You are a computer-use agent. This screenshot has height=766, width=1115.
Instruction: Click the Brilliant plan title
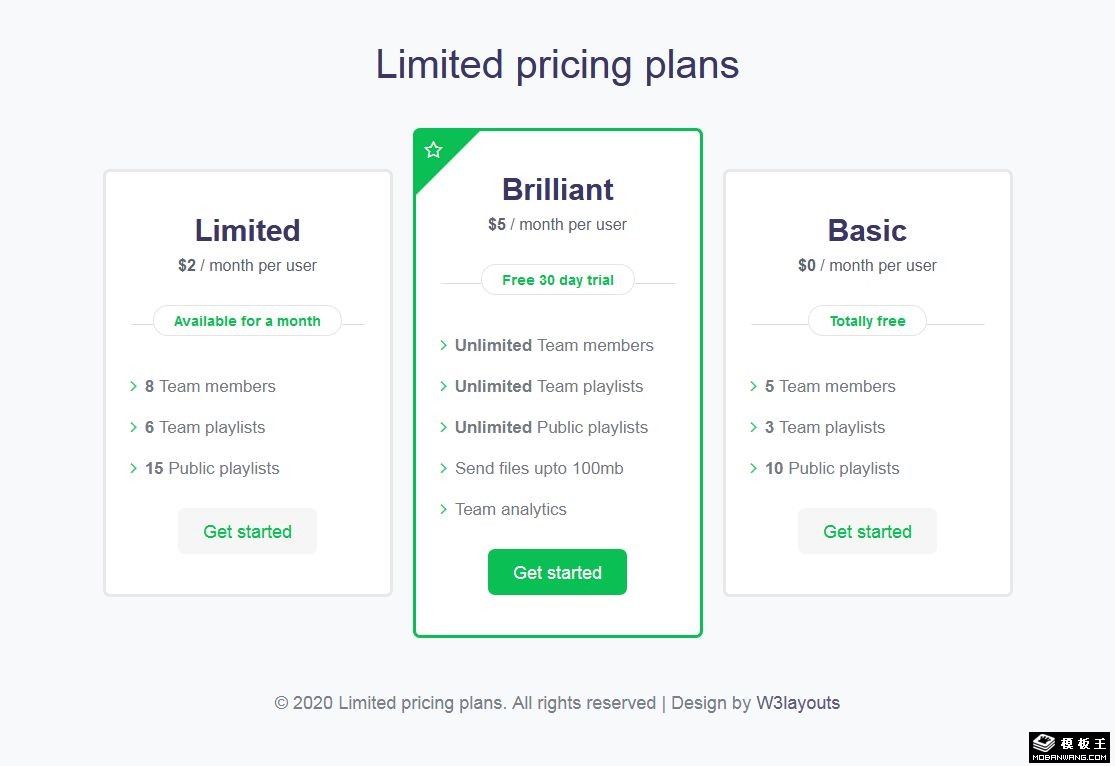[x=558, y=189]
